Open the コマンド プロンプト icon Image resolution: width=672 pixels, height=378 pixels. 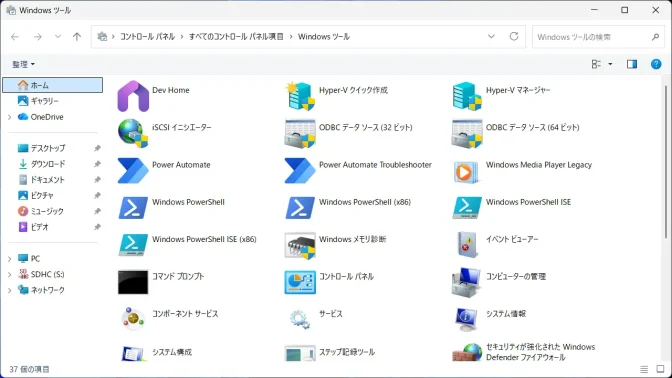pyautogui.click(x=133, y=282)
